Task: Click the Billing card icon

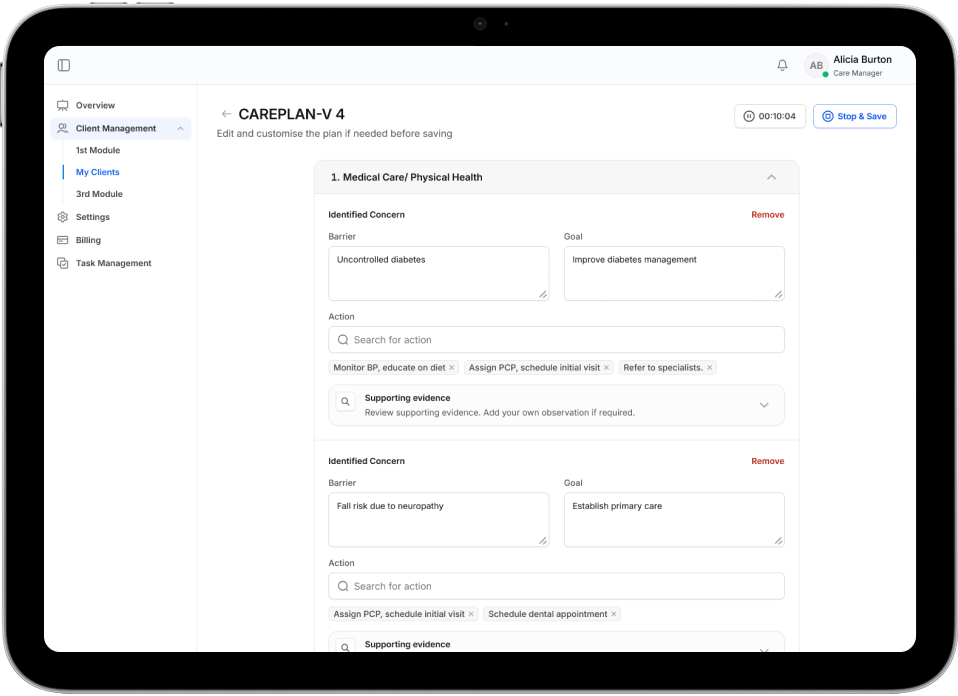Action: [62, 240]
